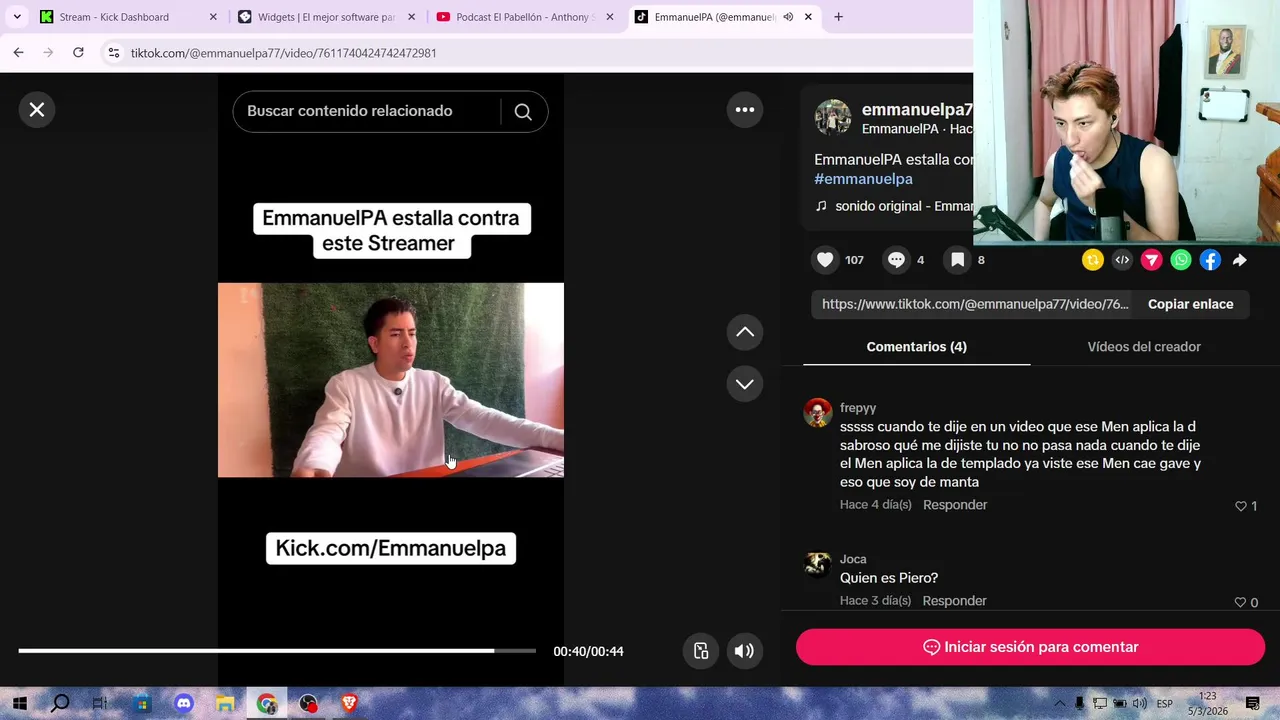Toggle the video volume speaker
Image resolution: width=1280 pixels, height=720 pixels.
pyautogui.click(x=744, y=651)
